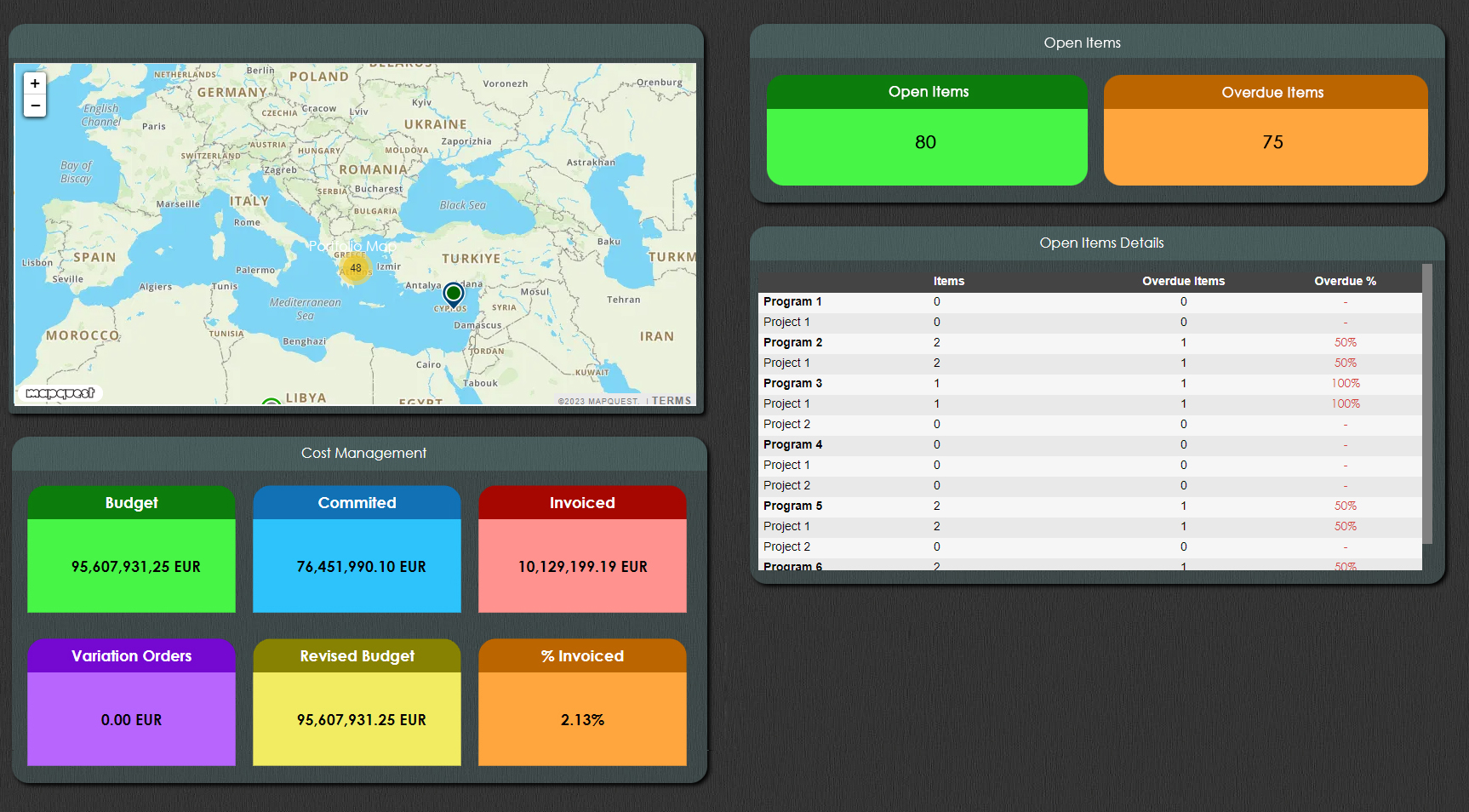
Task: Select Project 2 under Program 5
Action: [1090, 546]
